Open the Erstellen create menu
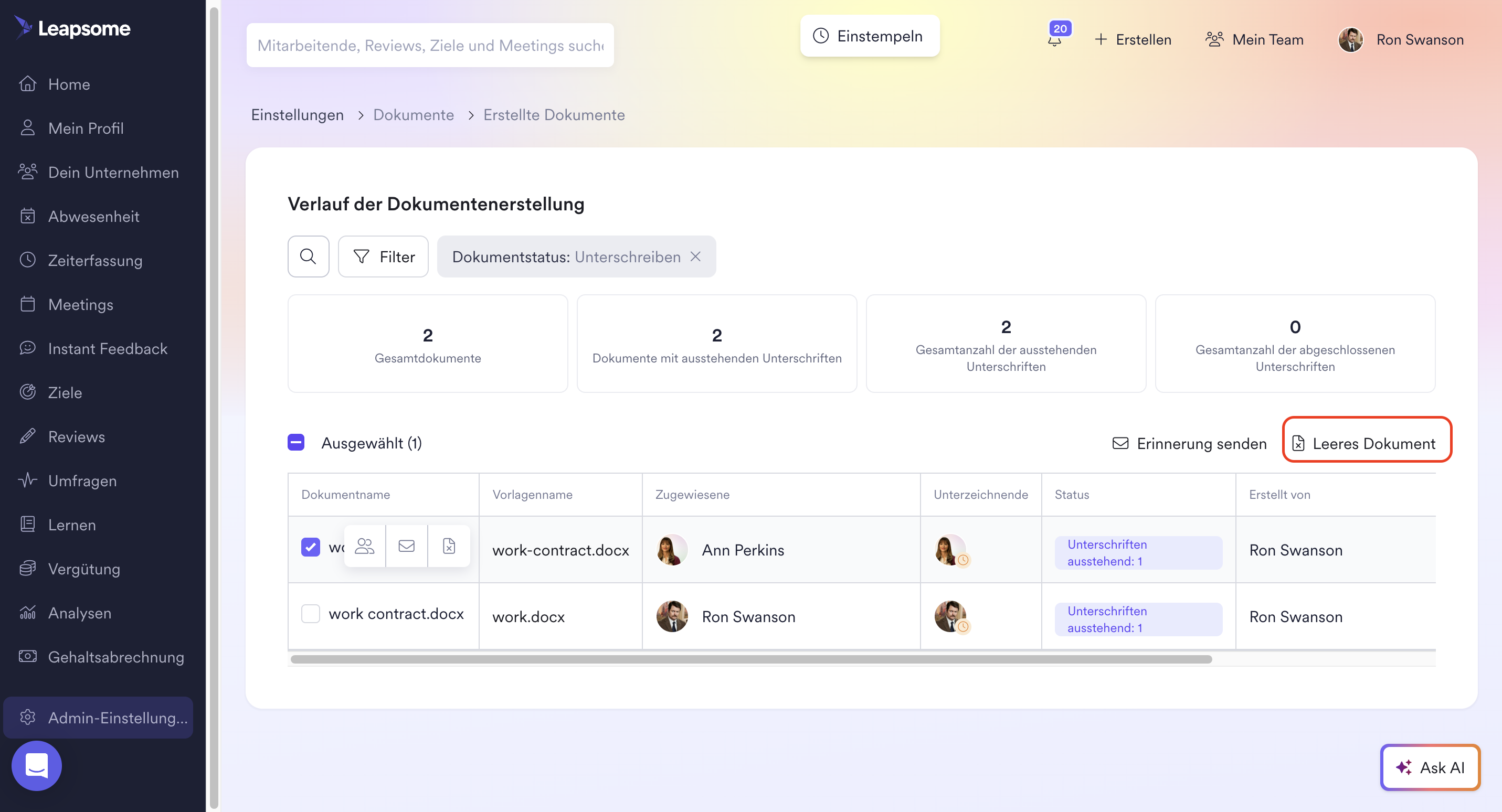The height and width of the screenshot is (812, 1502). (x=1133, y=40)
